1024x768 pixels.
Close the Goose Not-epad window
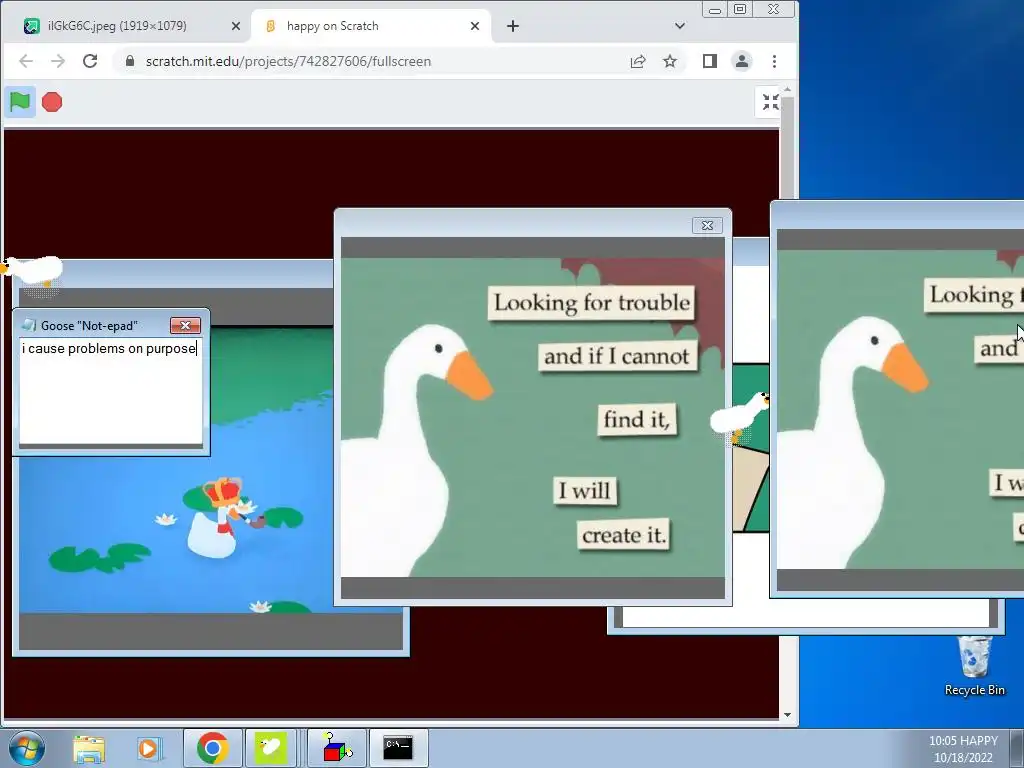pos(185,325)
